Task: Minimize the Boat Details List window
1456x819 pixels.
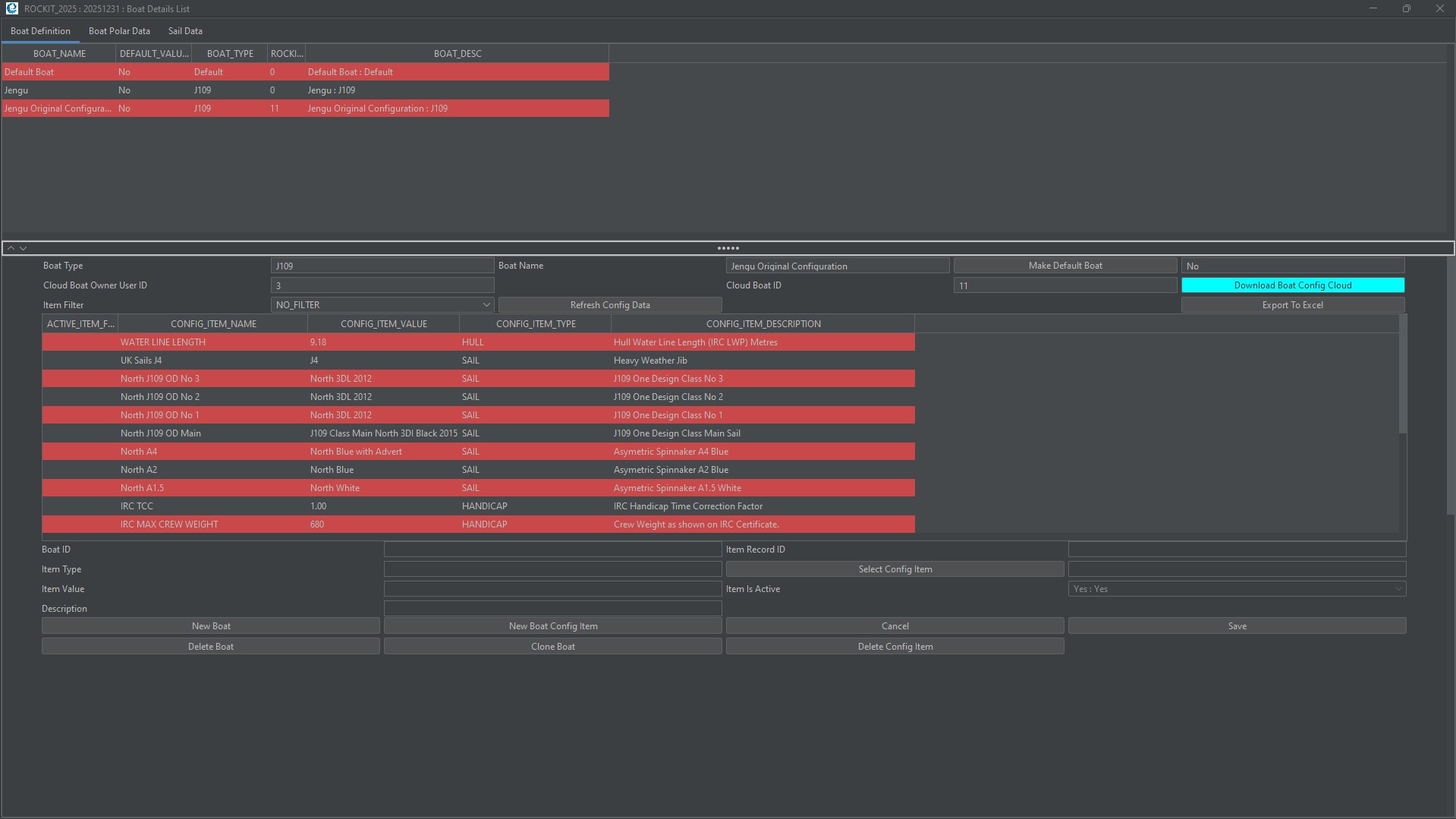Action: point(1373,8)
